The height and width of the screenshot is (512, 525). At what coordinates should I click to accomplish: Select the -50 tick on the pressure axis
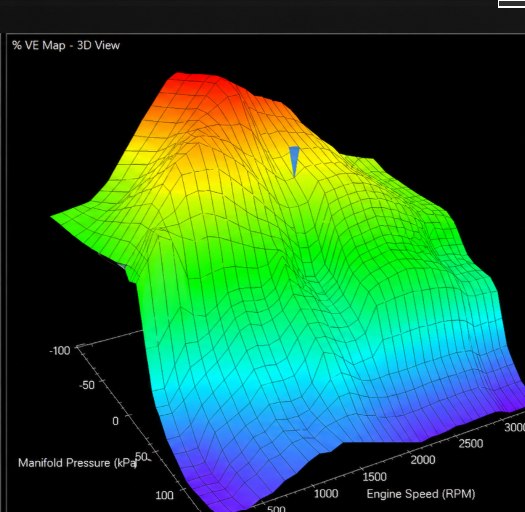87,385
